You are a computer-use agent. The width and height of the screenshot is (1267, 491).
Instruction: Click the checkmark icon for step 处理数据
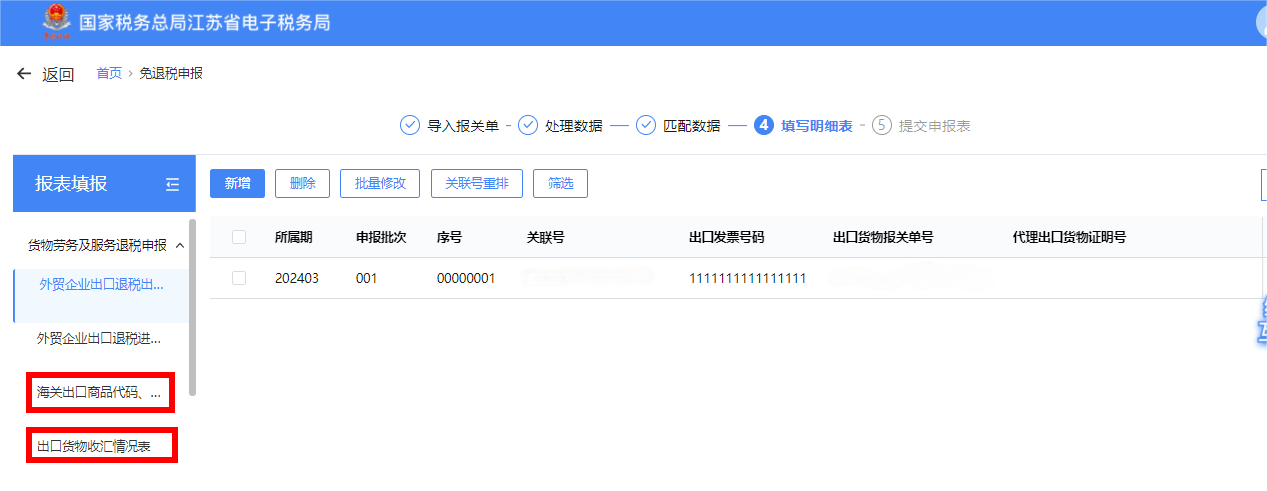pos(528,125)
